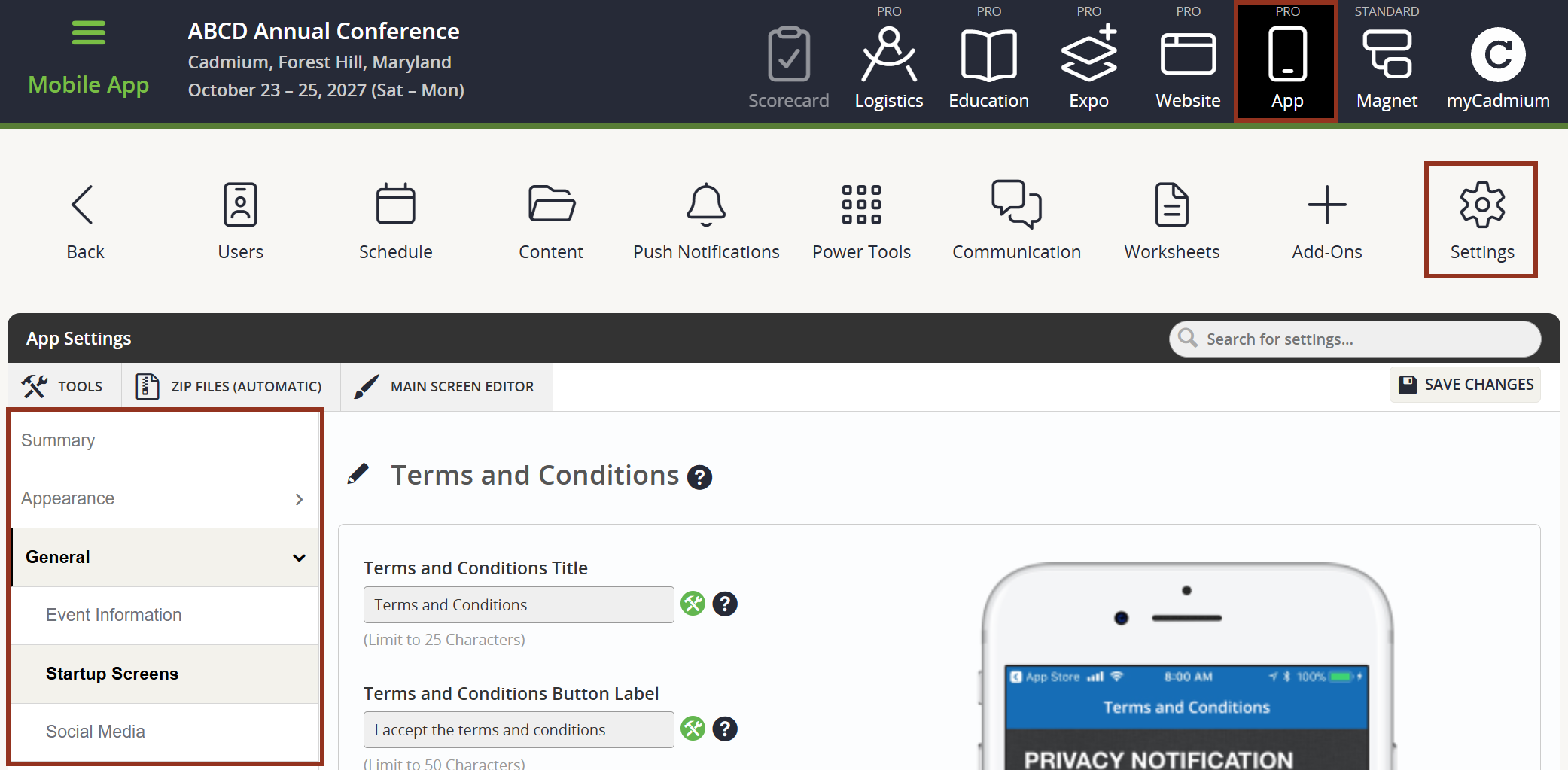This screenshot has height=770, width=1568.
Task: Click the Terms and Conditions Title input
Action: point(519,604)
